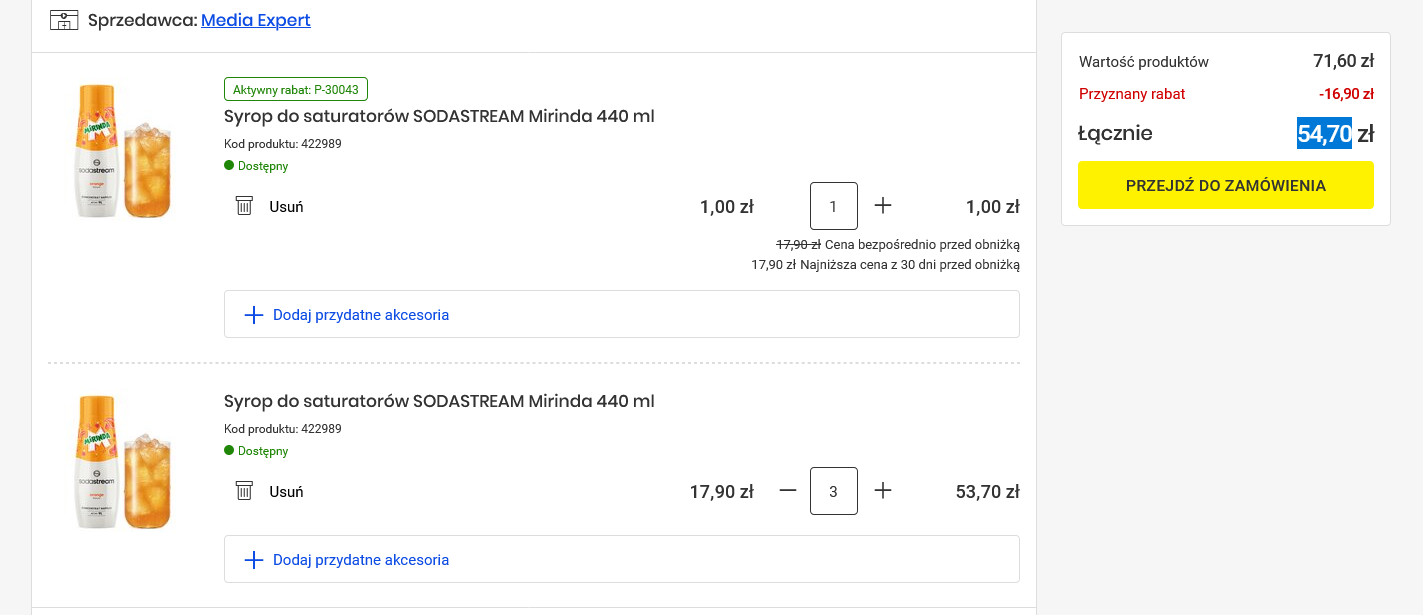Screen dimensions: 1423x615
Task: Click the trash icon for the first Mirinda syrup
Action: coord(244,206)
